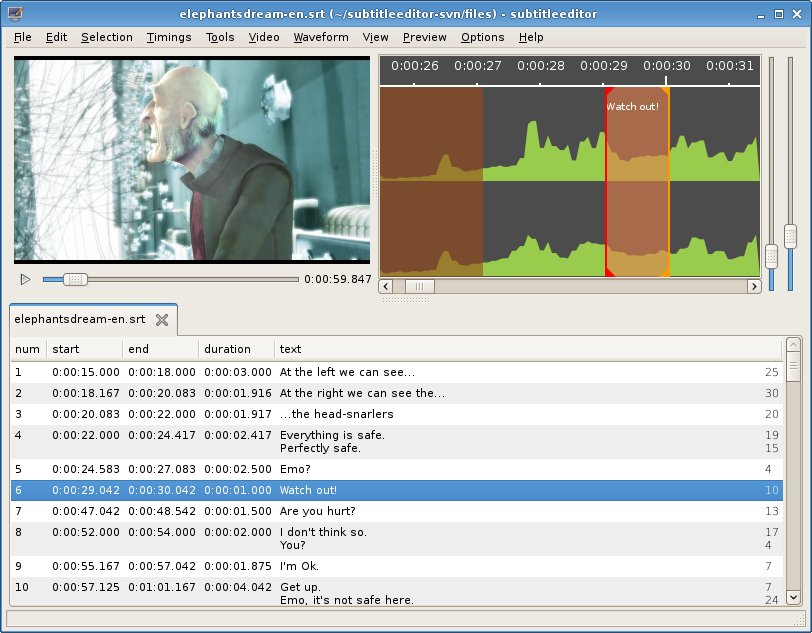Screen dimensions: 812x633
Task: Click duration 0:00:04.042
Action: click(238, 587)
